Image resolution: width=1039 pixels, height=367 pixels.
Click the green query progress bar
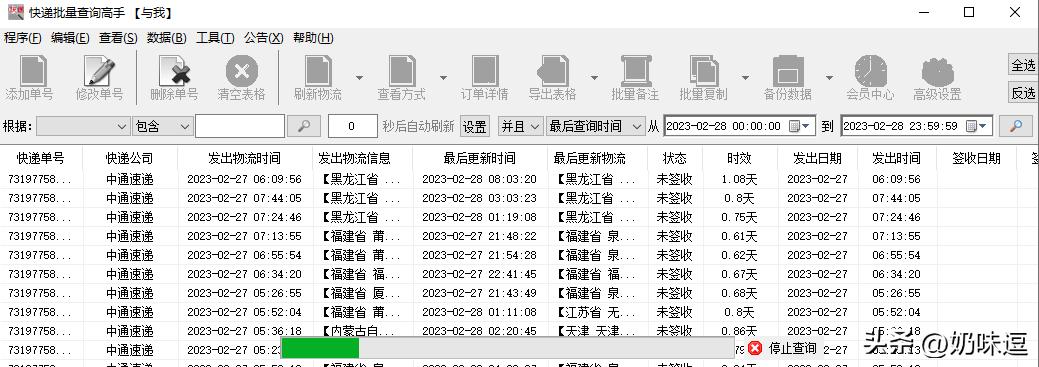[320, 348]
